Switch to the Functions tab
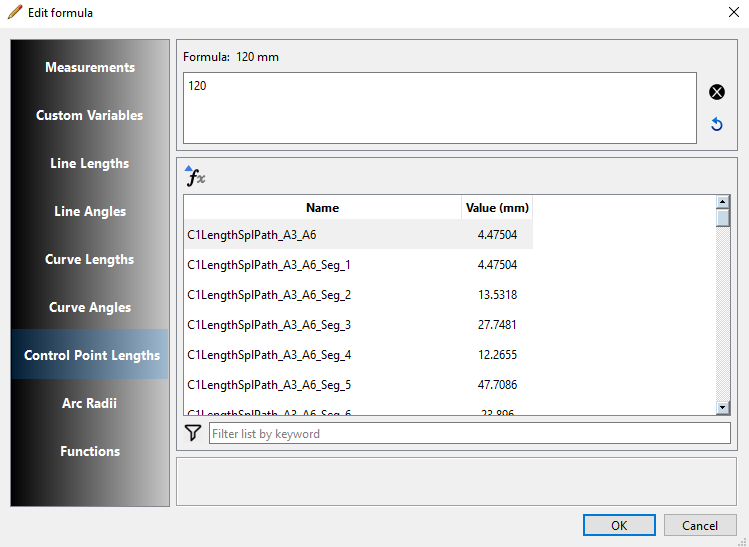The image size is (749, 547). pos(90,451)
